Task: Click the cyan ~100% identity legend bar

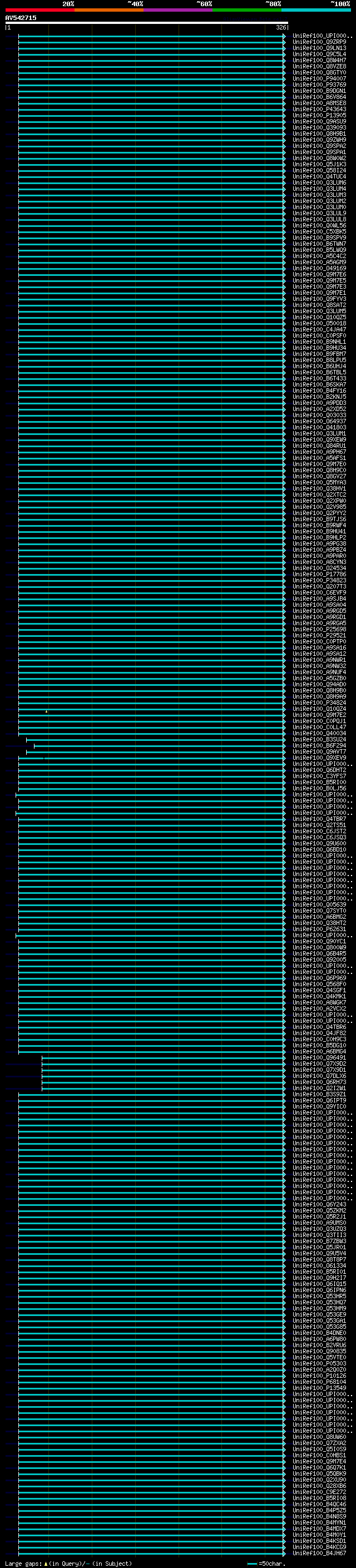Action: pyautogui.click(x=317, y=10)
